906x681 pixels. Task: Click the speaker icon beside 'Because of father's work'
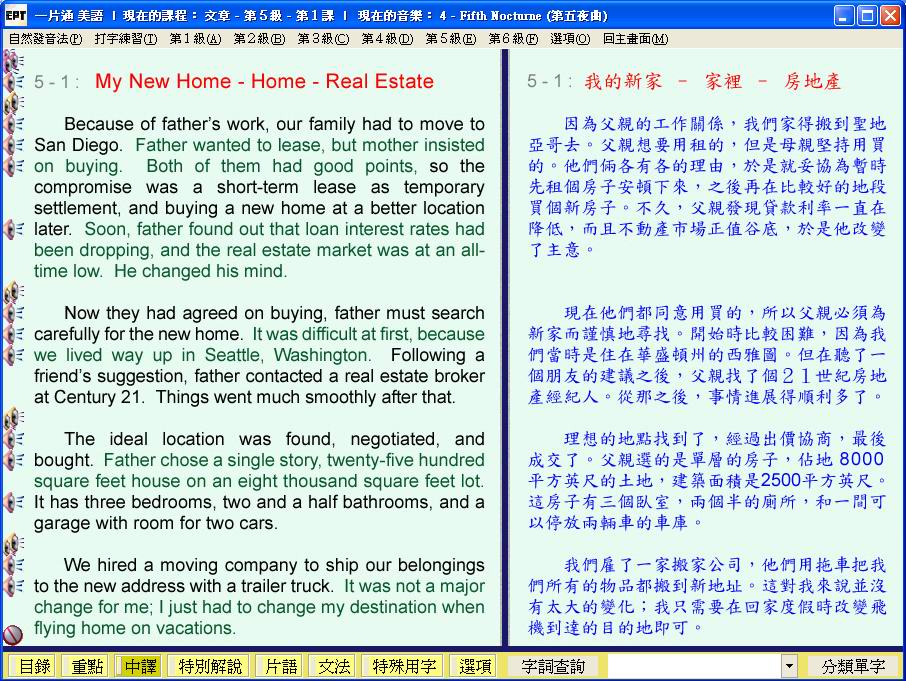click(14, 124)
